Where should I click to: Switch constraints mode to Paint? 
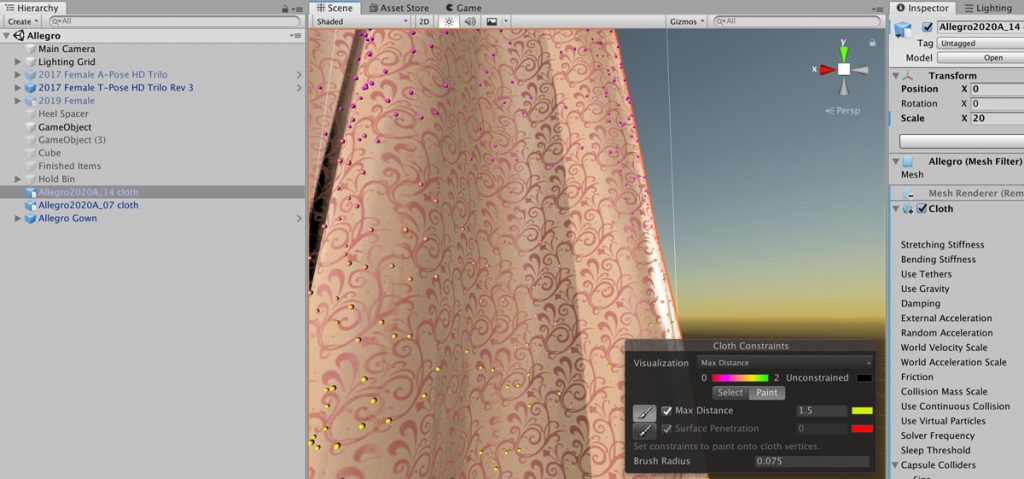click(x=767, y=393)
